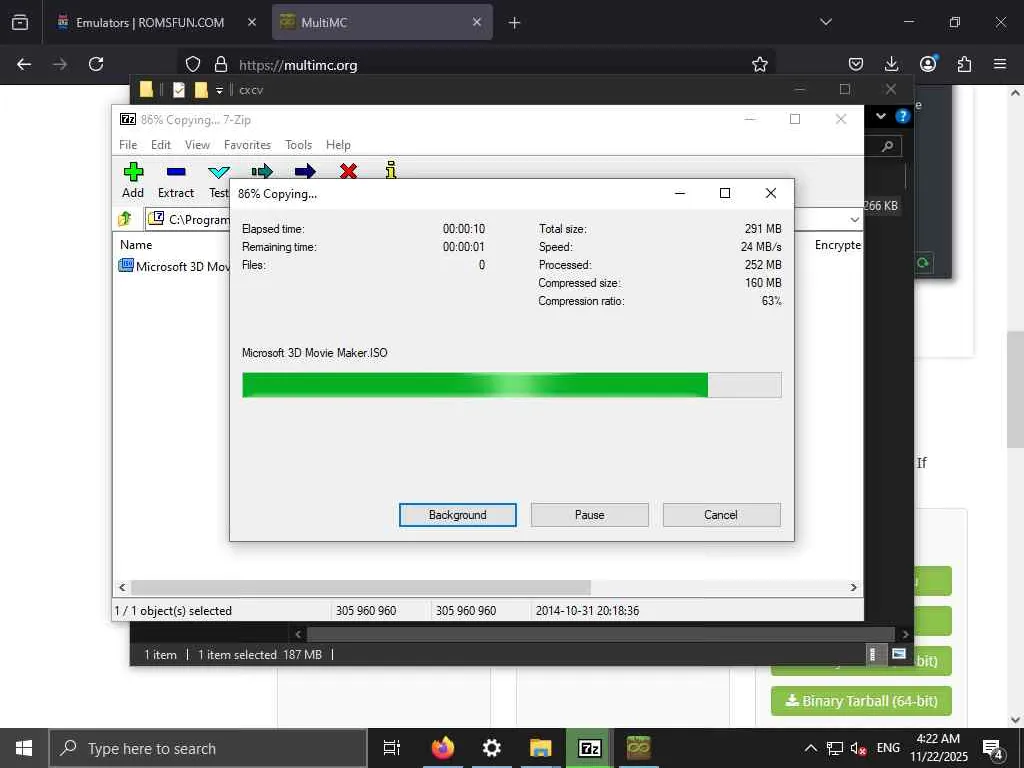The image size is (1024, 768).
Task: Close the MultiMC browser tab
Action: (x=477, y=22)
